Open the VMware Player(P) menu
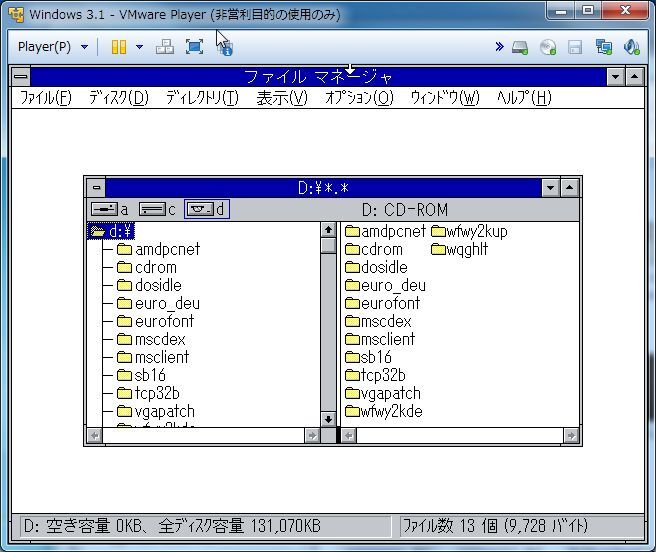 pyautogui.click(x=52, y=46)
